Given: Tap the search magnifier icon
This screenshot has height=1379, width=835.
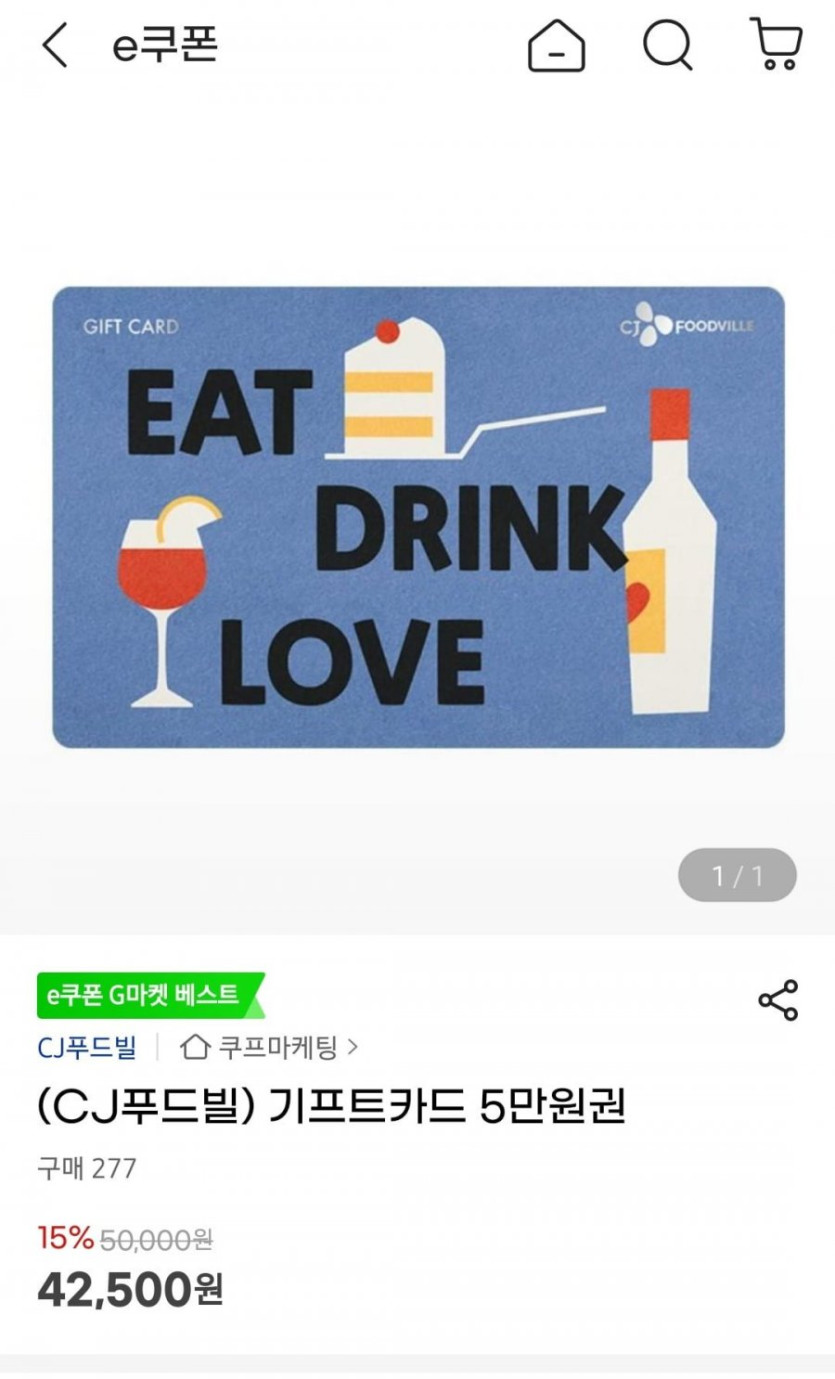Looking at the screenshot, I should (x=667, y=46).
